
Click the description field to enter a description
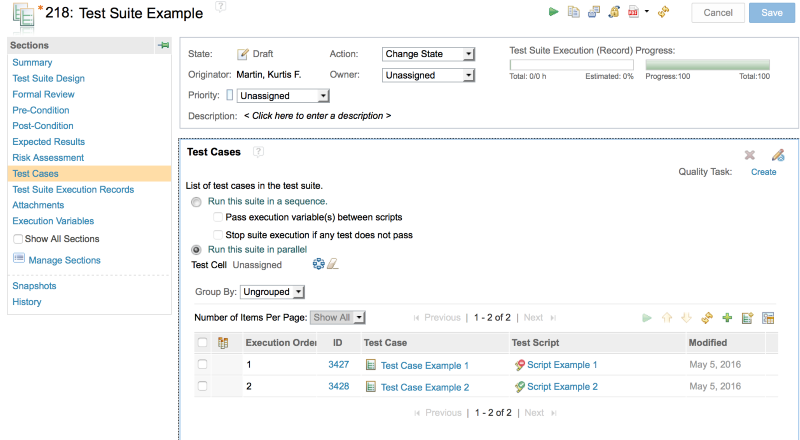[317, 116]
